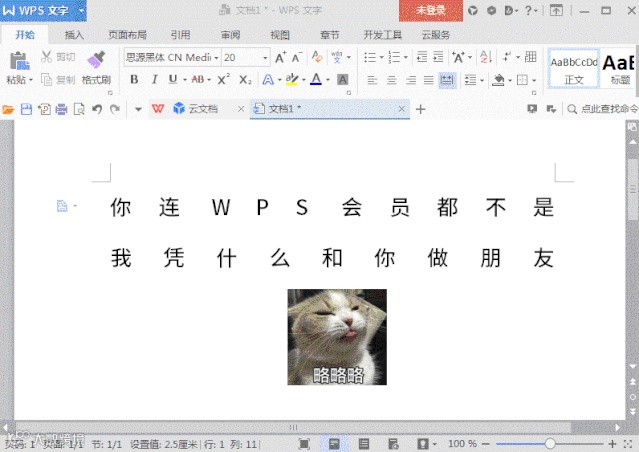Click the font color A swatch
639x452 pixels.
[x=316, y=79]
